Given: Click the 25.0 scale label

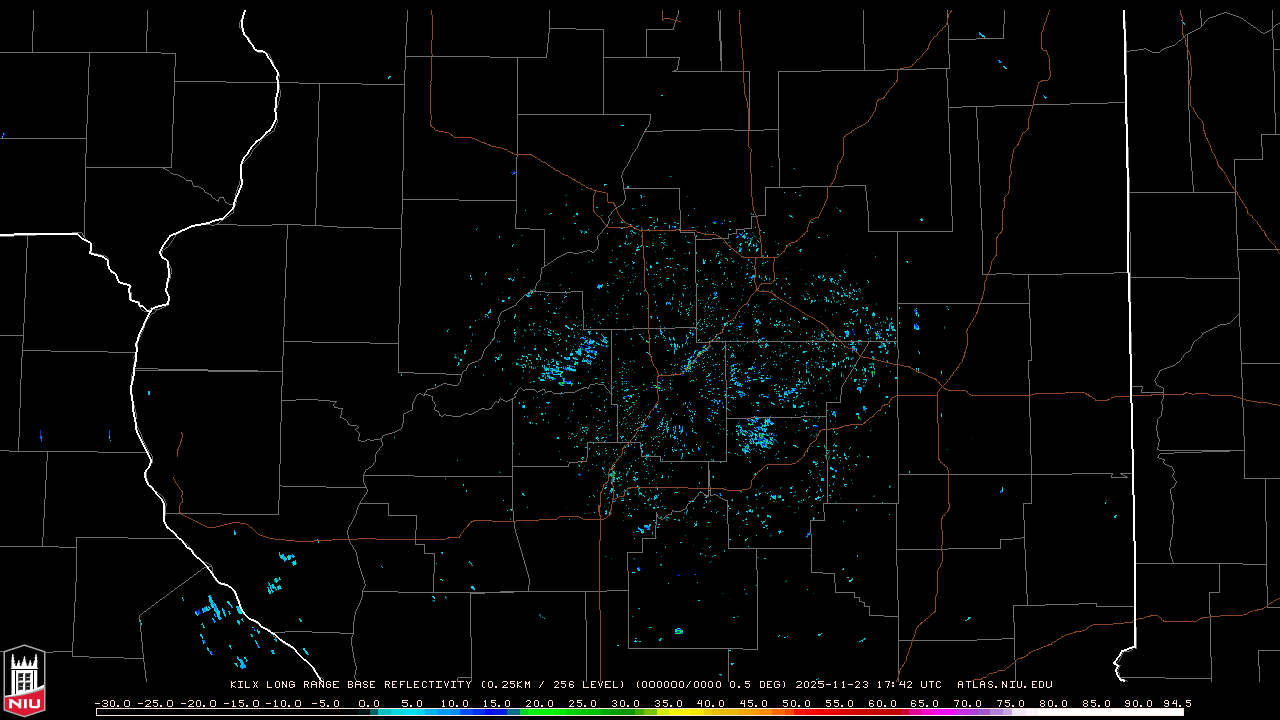Looking at the screenshot, I should 583,703.
